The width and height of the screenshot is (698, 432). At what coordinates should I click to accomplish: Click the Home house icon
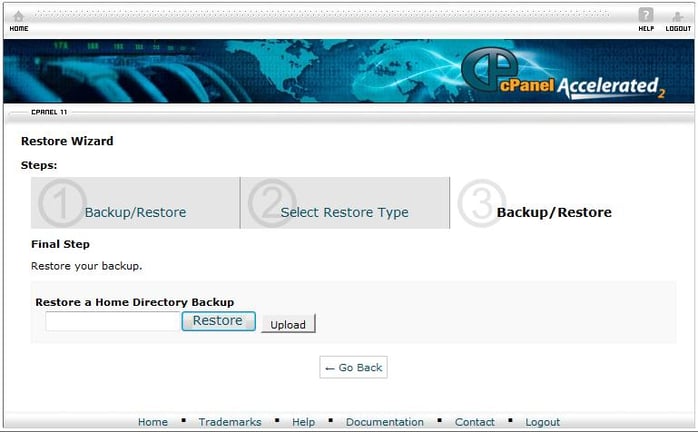coord(18,16)
